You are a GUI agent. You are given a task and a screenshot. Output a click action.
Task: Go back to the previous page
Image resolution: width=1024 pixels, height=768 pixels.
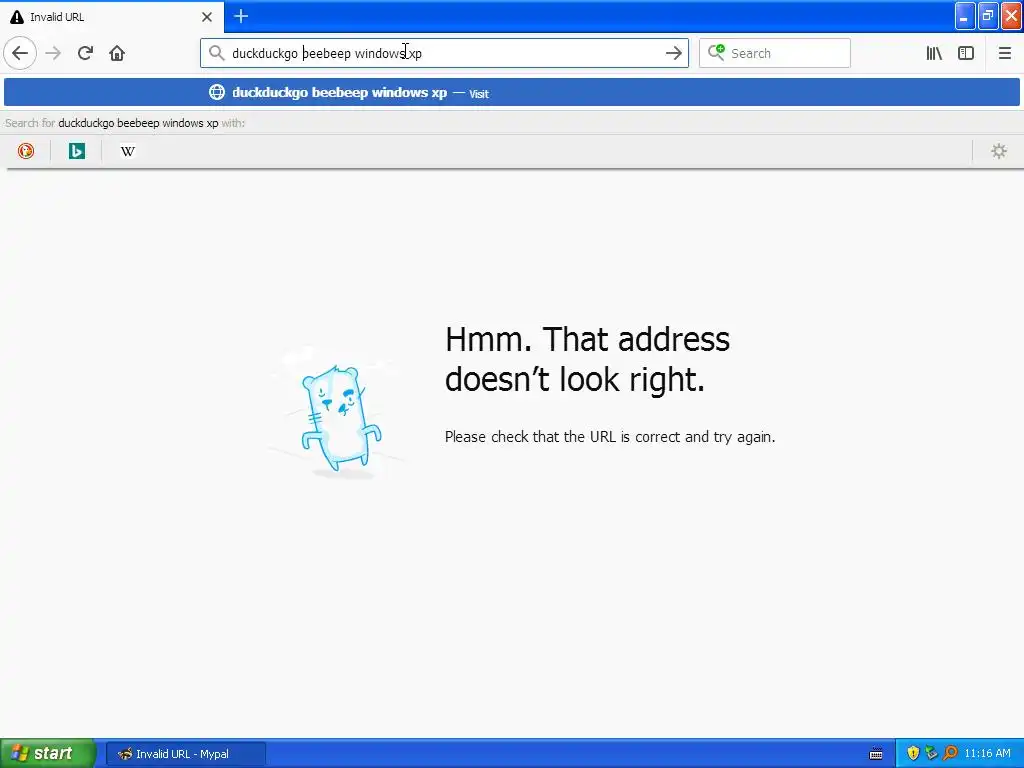click(20, 53)
